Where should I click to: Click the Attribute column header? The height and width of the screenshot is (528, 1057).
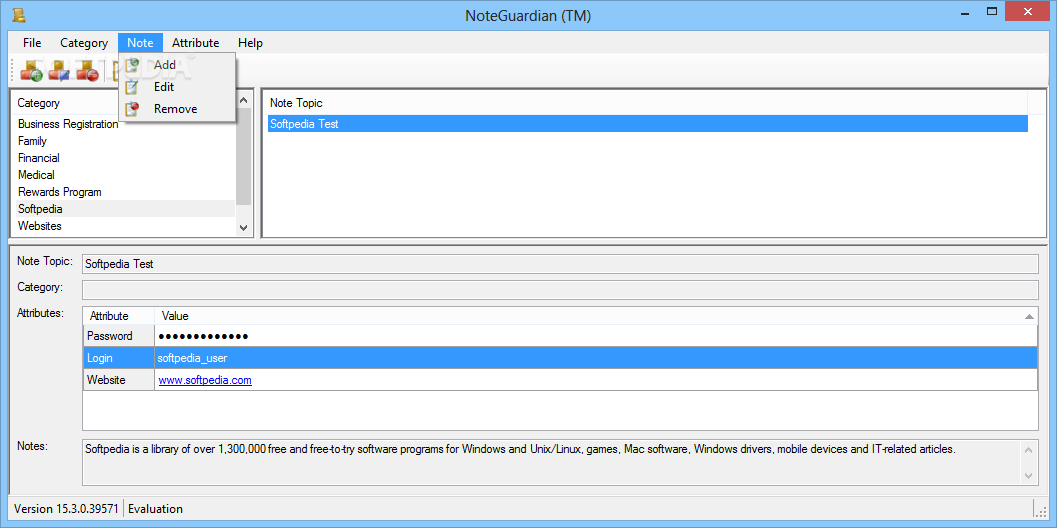pos(119,316)
